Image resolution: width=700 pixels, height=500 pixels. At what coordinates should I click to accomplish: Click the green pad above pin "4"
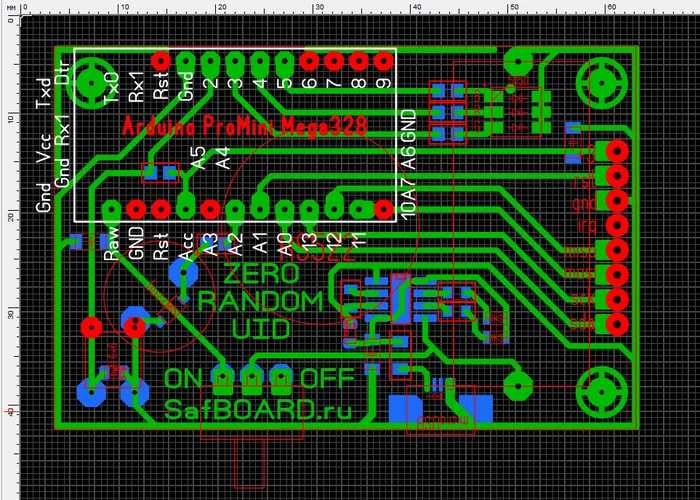260,62
